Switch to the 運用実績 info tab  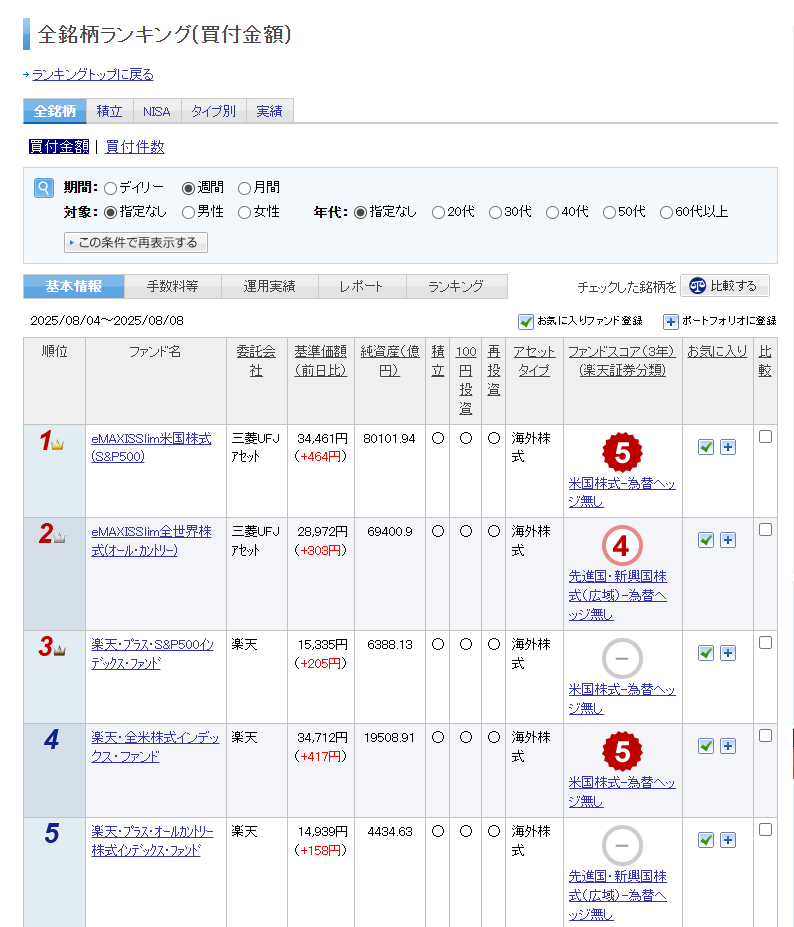click(x=270, y=287)
